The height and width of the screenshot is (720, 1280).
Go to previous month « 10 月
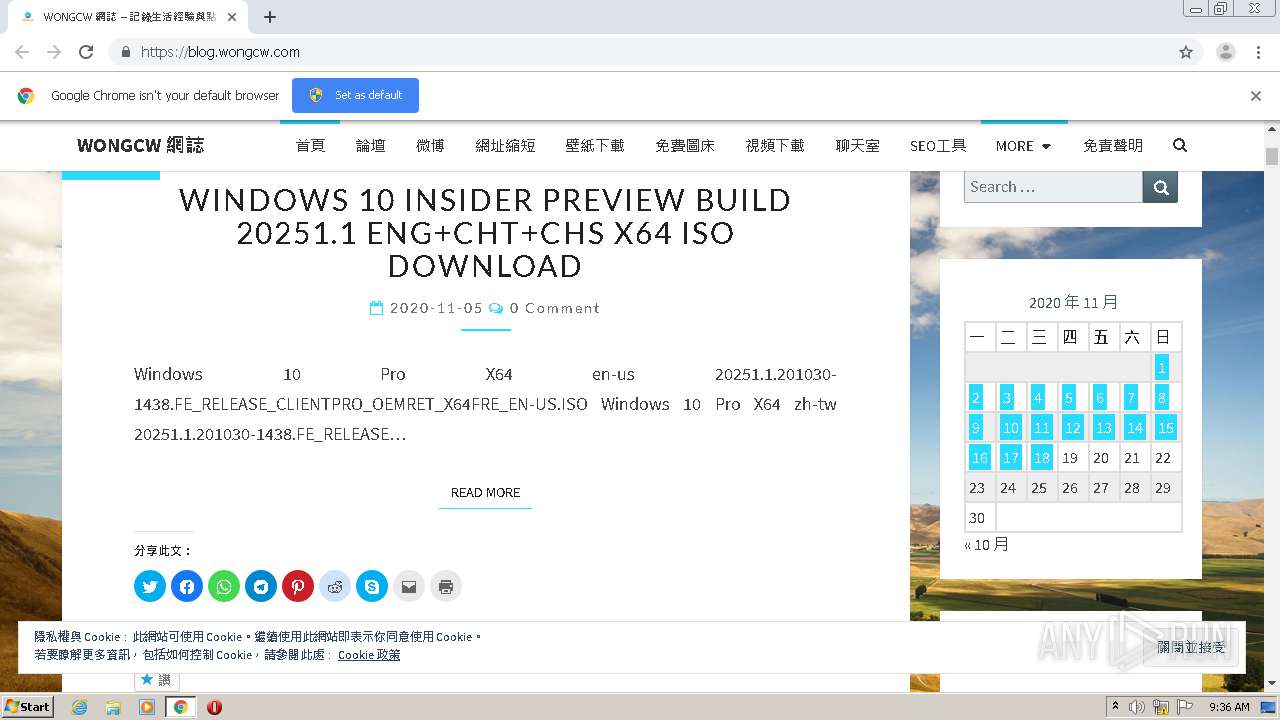tap(986, 545)
